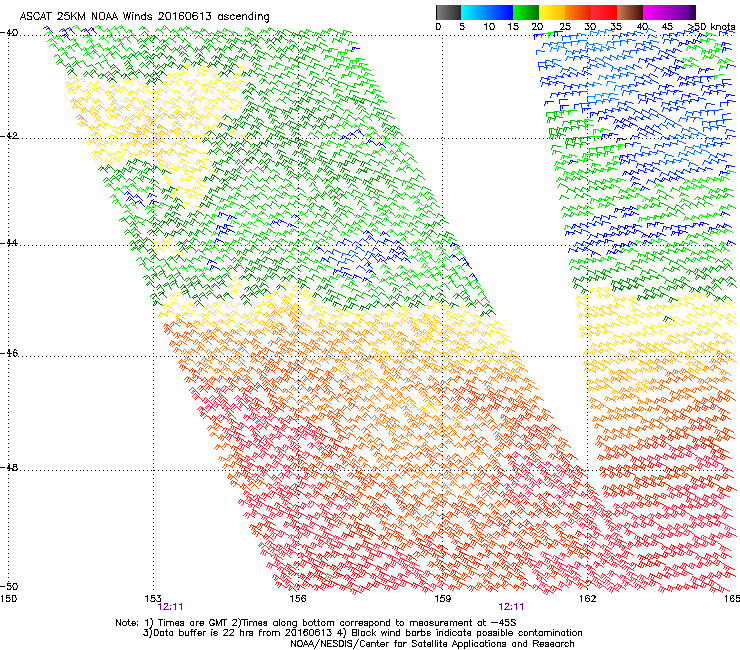Click the '35' legend tick label
The image size is (740, 650).
616,27
